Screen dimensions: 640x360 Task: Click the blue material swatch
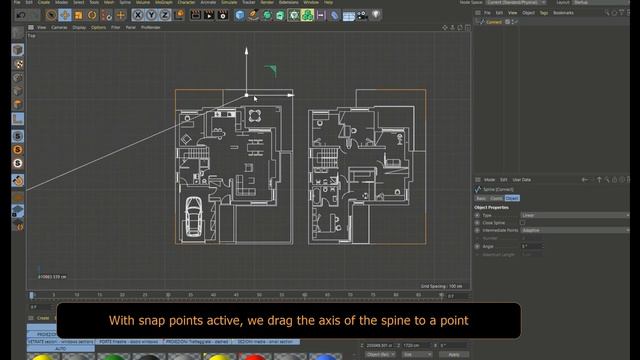point(325,357)
